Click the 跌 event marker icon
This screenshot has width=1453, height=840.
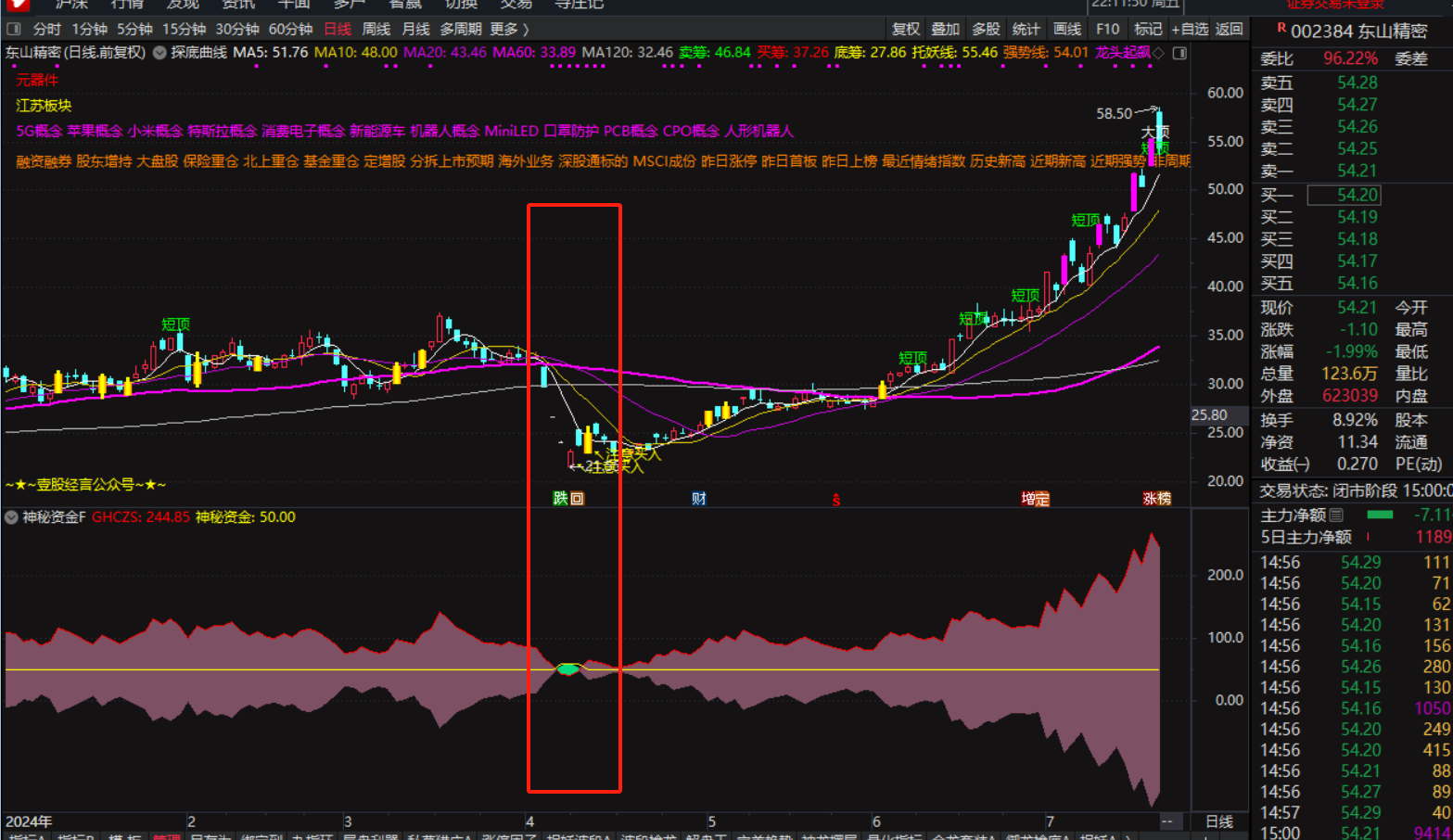tap(560, 499)
